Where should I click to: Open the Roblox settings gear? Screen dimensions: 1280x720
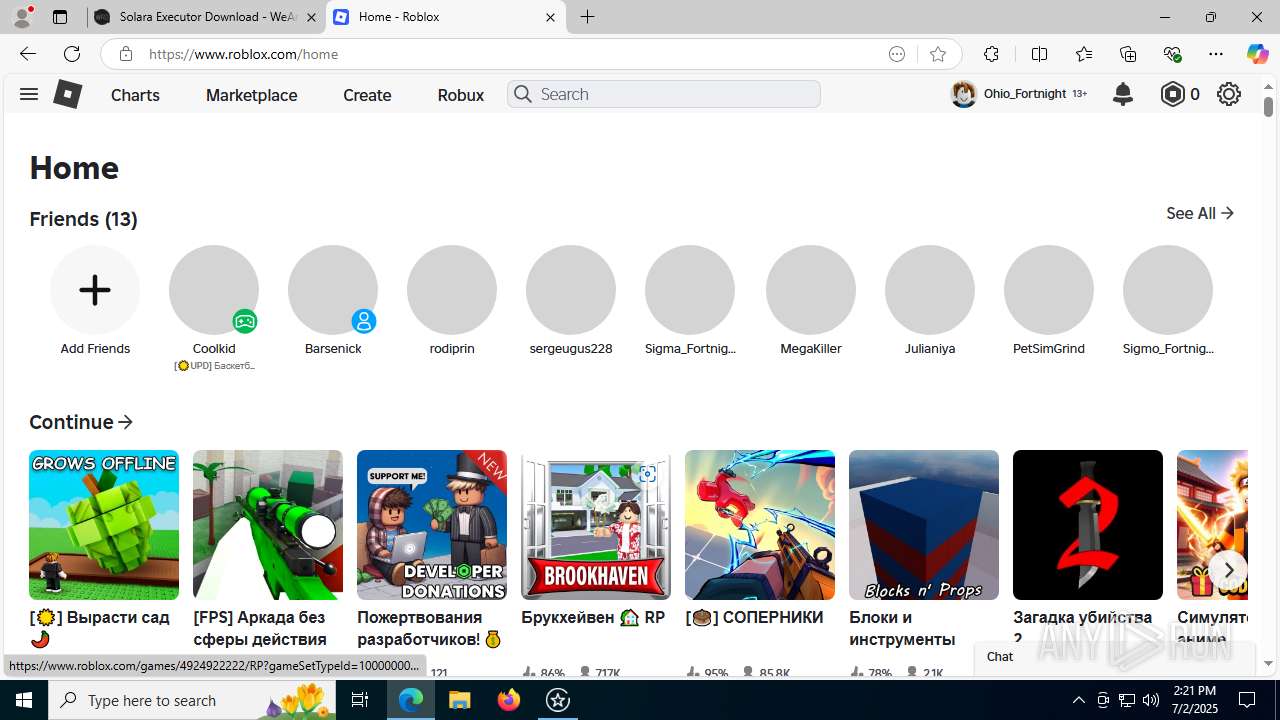(1229, 94)
